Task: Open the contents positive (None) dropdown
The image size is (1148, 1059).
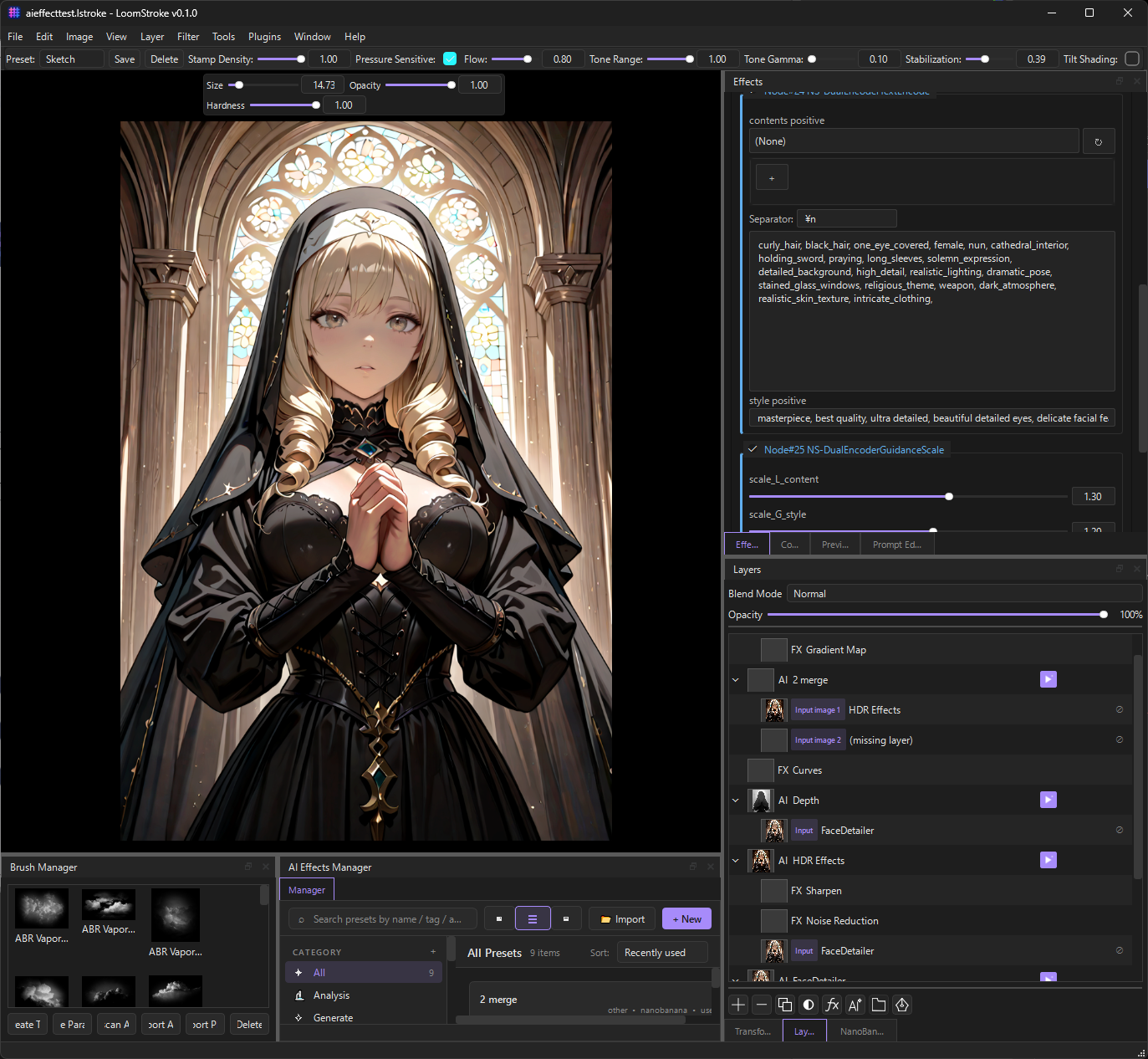Action: [x=914, y=141]
